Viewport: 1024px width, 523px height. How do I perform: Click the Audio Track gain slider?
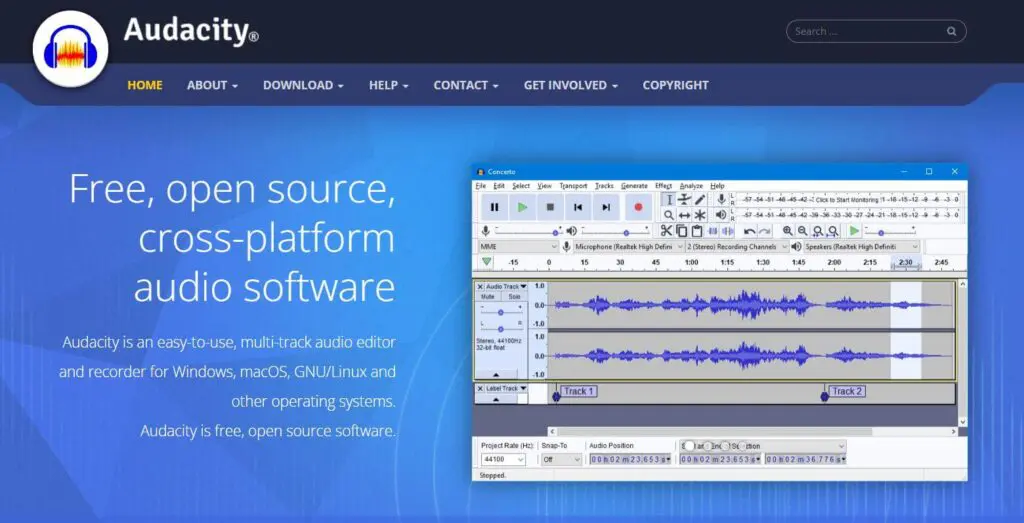tap(501, 312)
